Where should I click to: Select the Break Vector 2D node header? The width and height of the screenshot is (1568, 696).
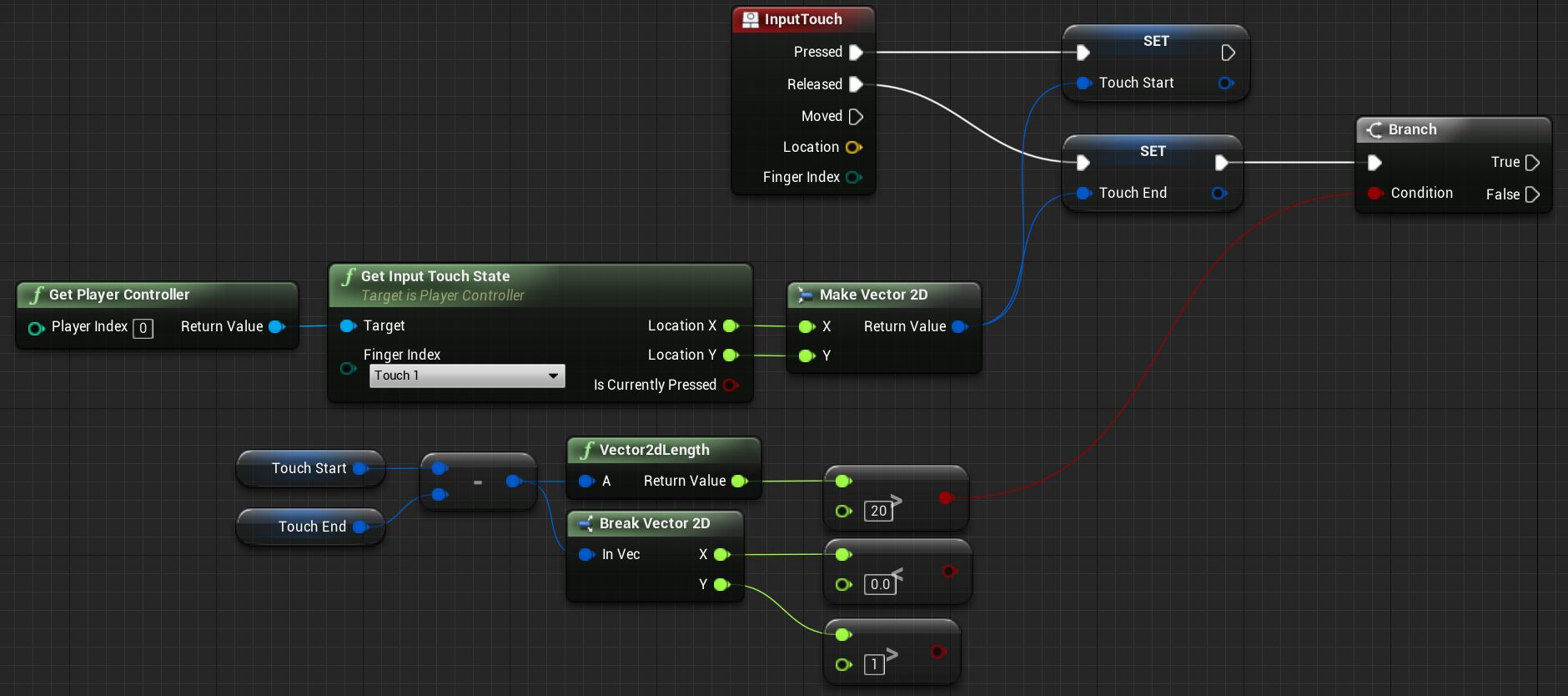(654, 523)
